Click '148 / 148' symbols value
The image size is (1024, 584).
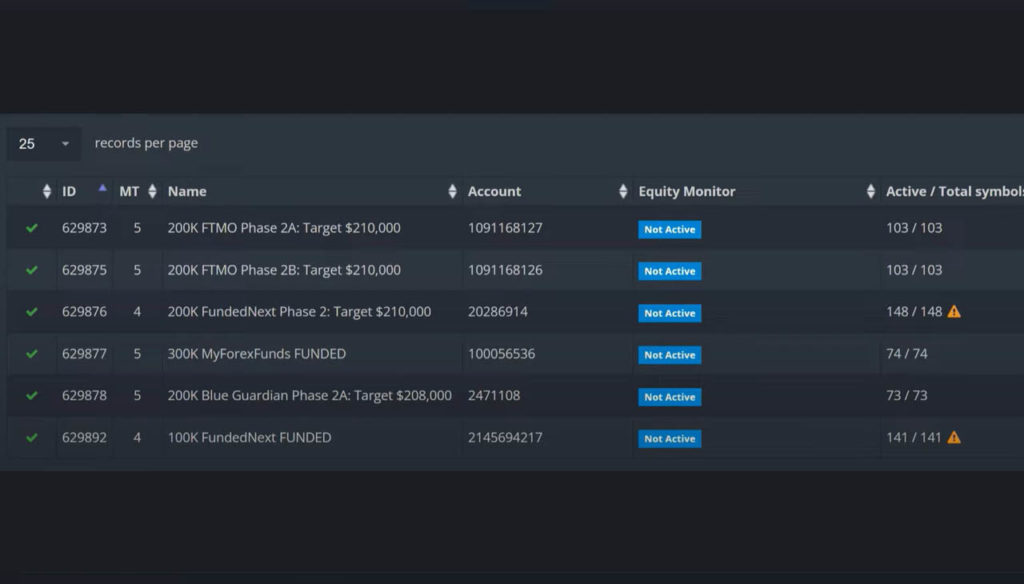pos(914,312)
